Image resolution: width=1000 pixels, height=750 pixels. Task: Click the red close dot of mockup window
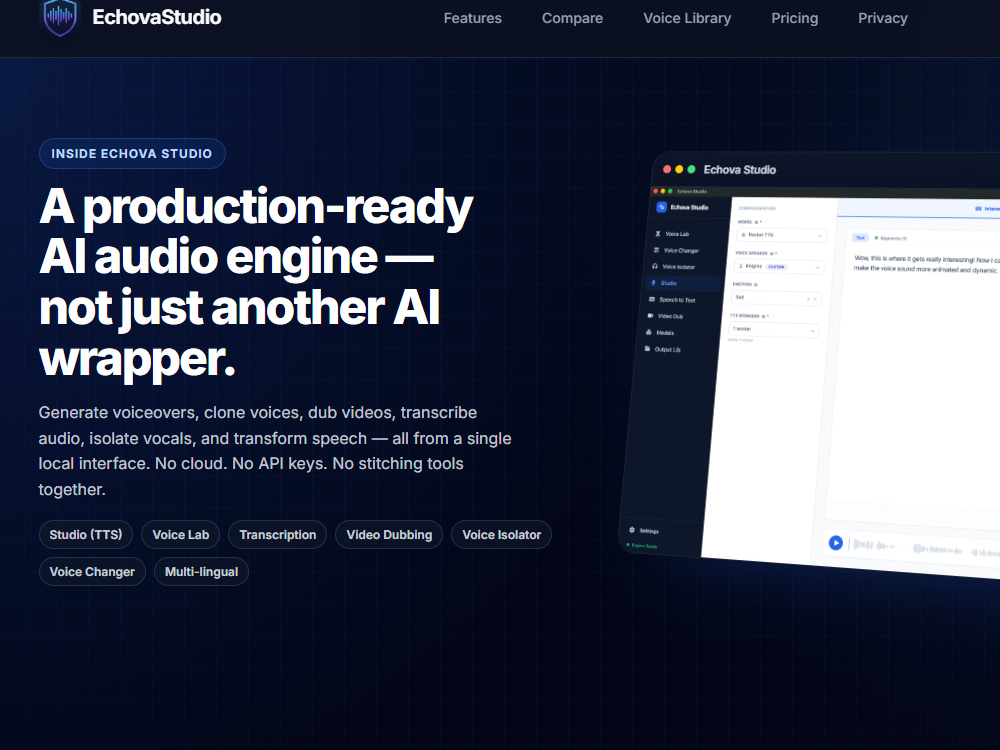coord(667,169)
